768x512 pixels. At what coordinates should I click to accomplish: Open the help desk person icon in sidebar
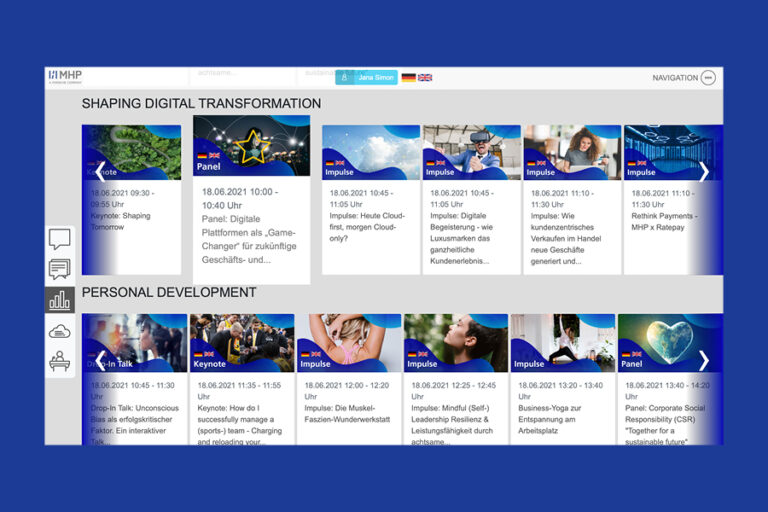(x=59, y=361)
